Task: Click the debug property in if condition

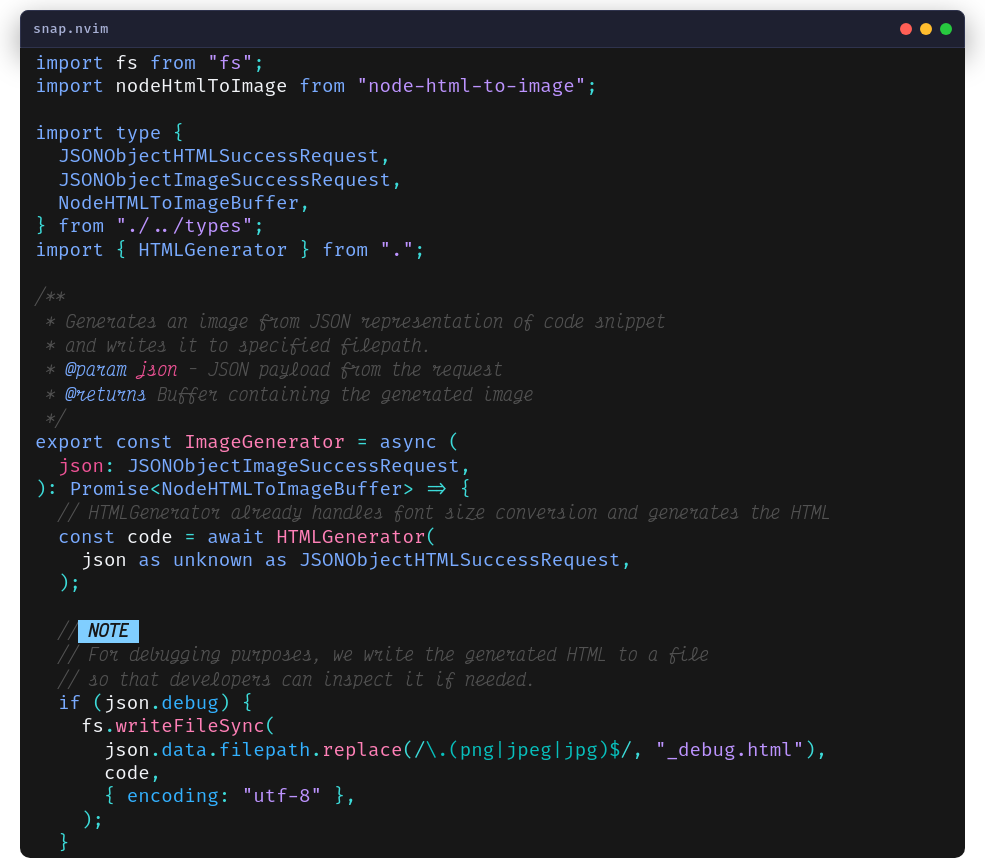Action: (x=190, y=703)
